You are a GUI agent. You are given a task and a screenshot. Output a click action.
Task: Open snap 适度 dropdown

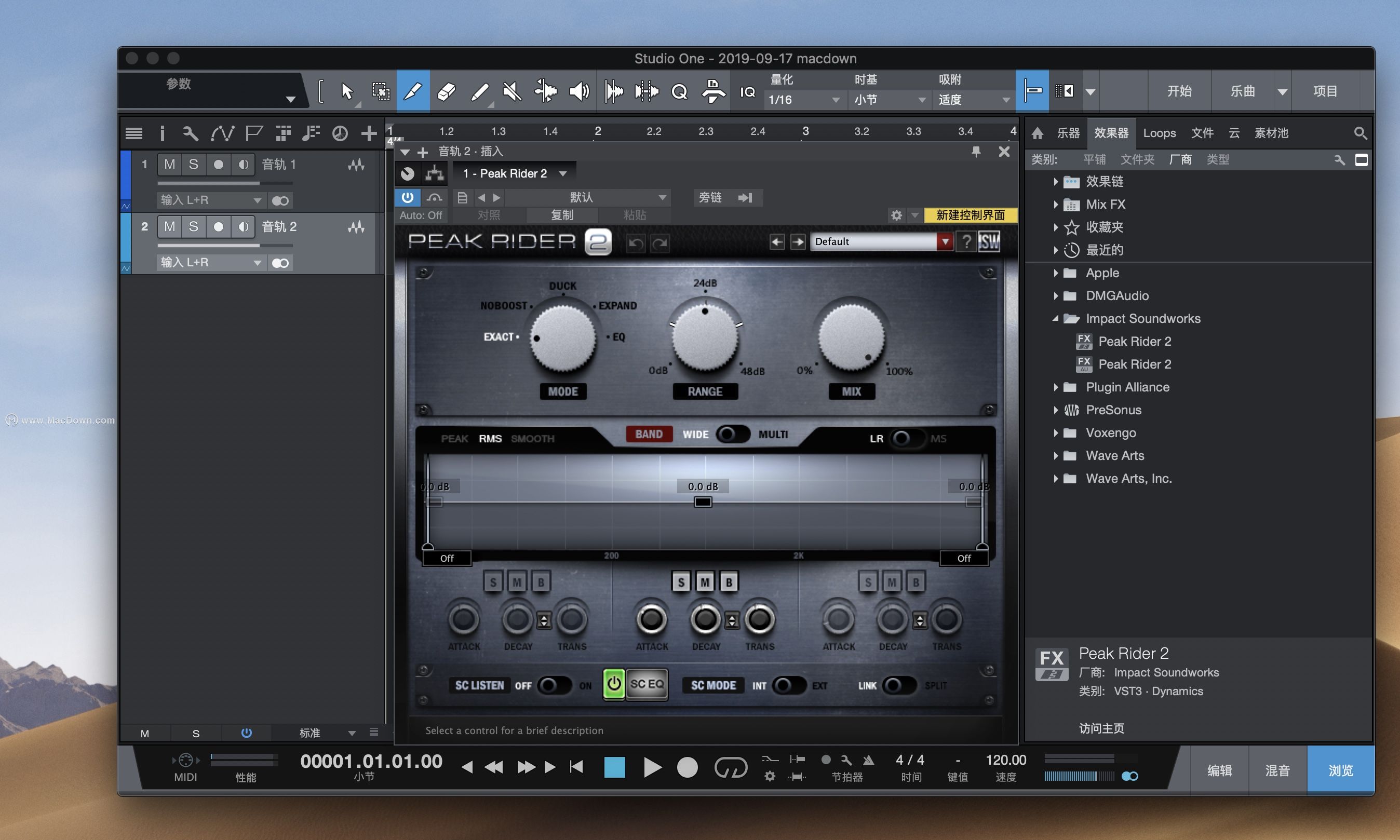(x=974, y=100)
